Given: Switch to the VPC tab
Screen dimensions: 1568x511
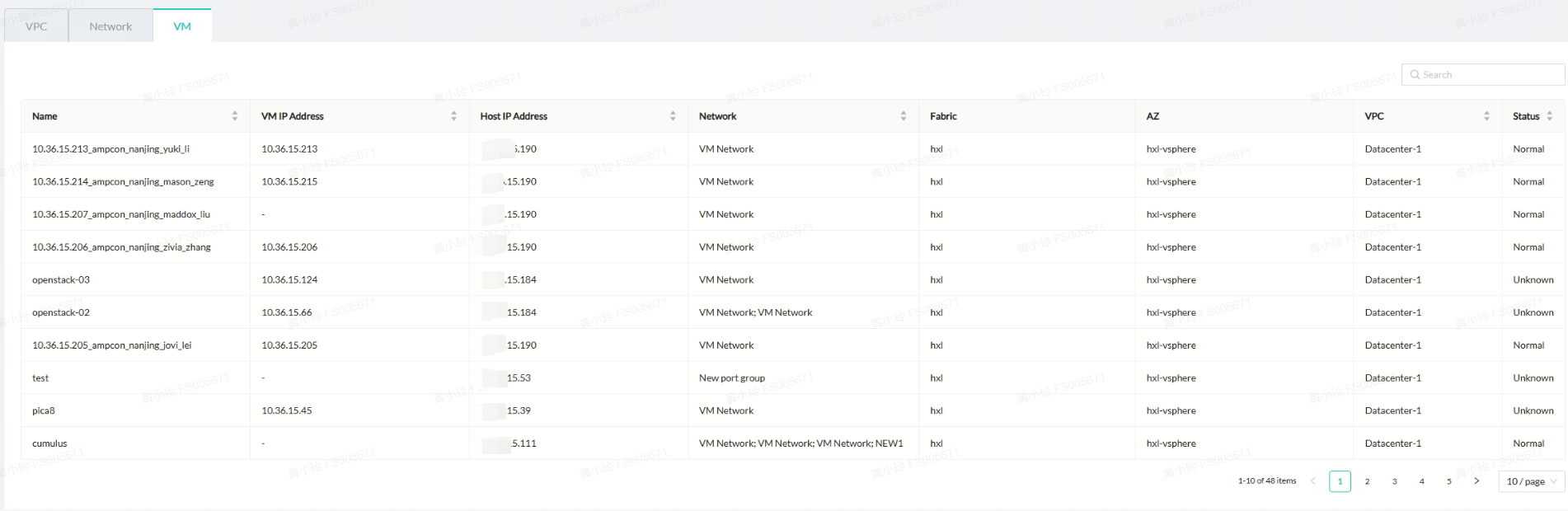Looking at the screenshot, I should pos(36,26).
